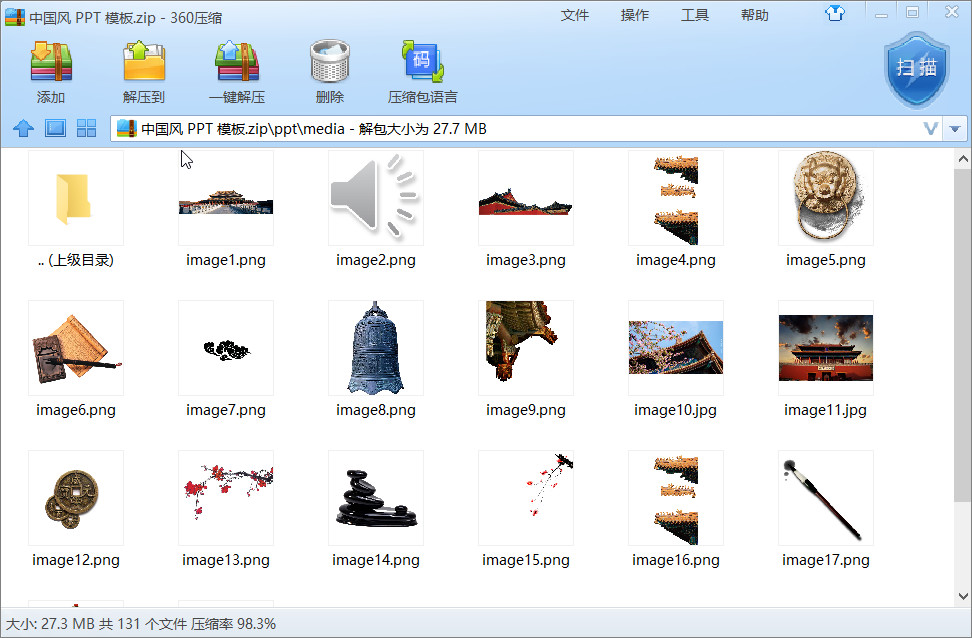Screen dimensions: 972x638
Task: Select image13.png plum blossom branch thumbnail
Action: (226, 498)
